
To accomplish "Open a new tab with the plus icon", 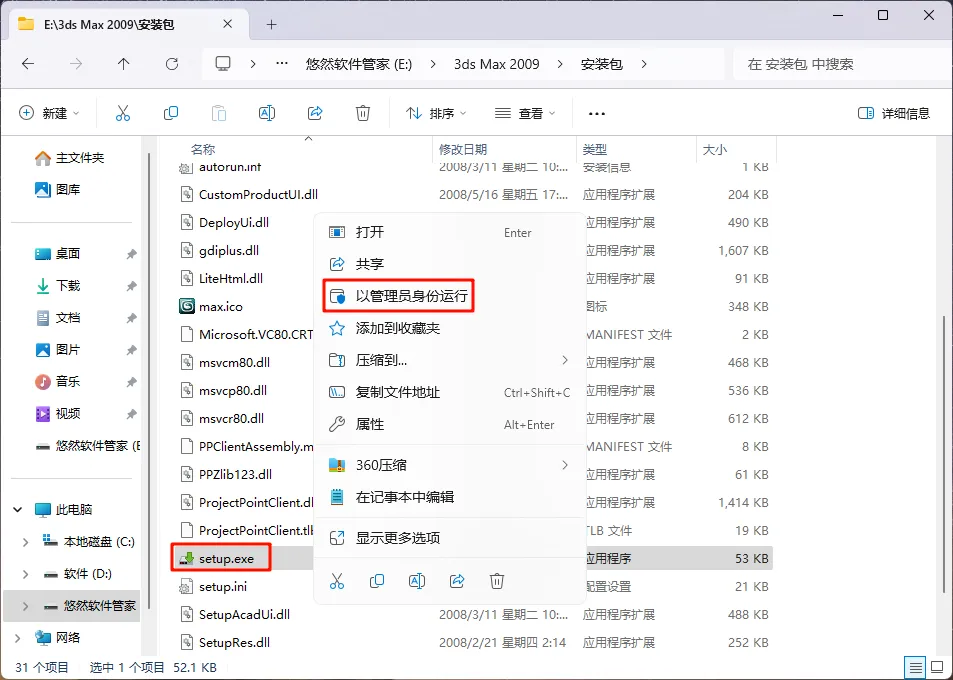I will tap(272, 24).
